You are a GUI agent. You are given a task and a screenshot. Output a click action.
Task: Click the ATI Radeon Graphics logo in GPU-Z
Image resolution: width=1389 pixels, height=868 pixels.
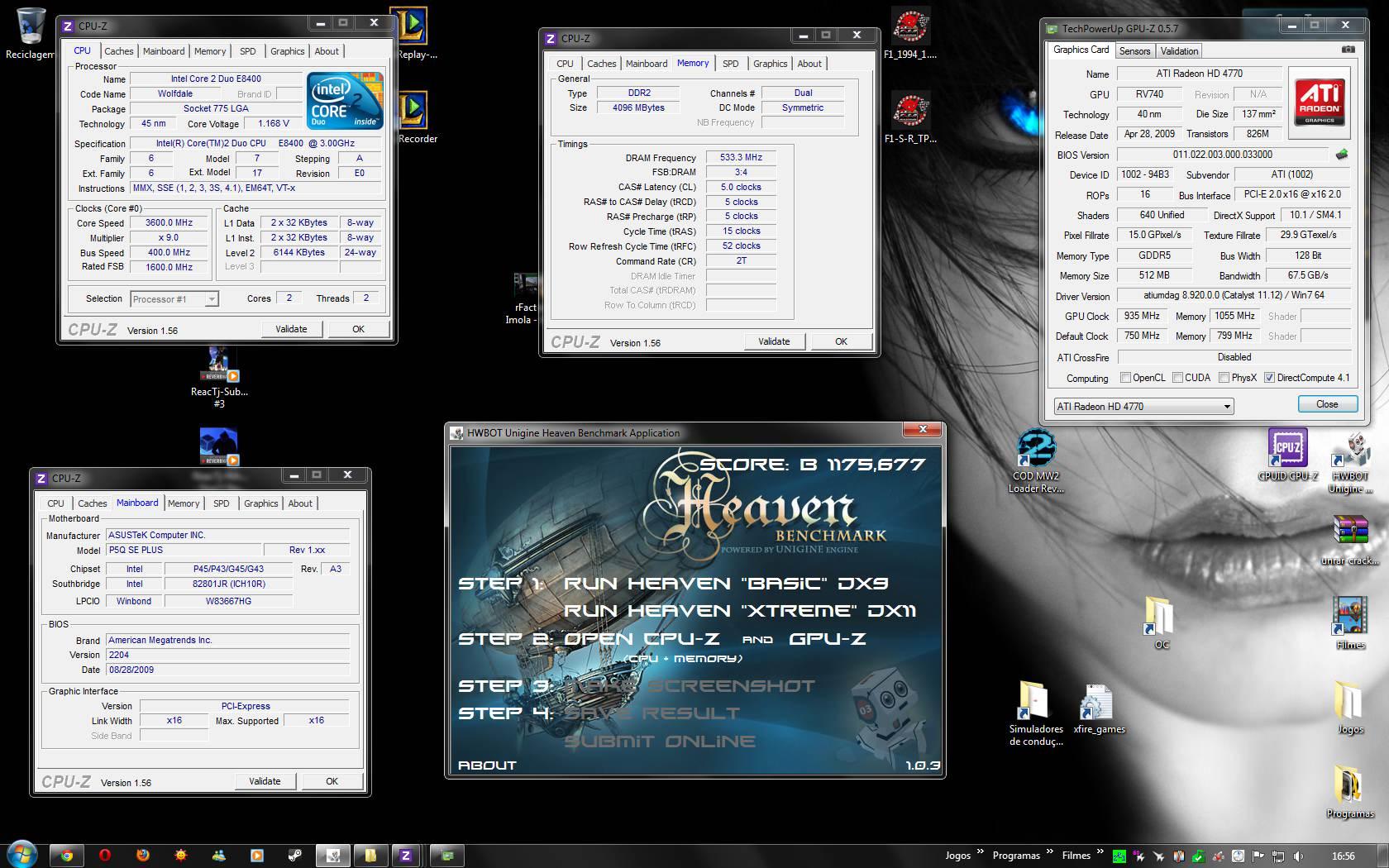(x=1320, y=102)
